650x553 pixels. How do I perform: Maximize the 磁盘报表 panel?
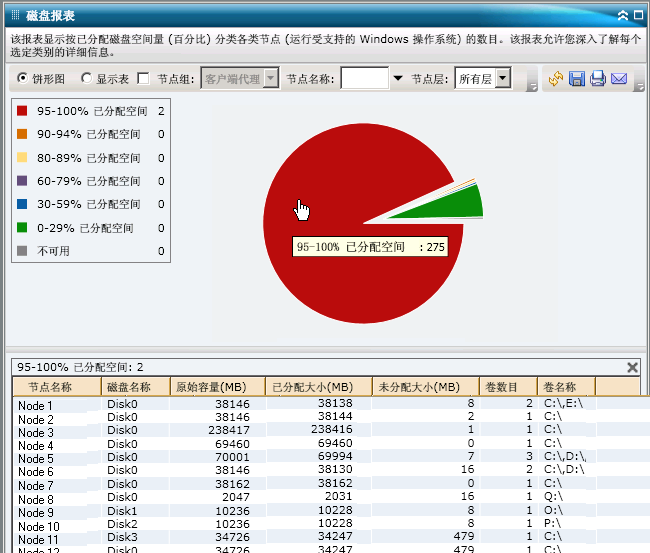[x=638, y=15]
